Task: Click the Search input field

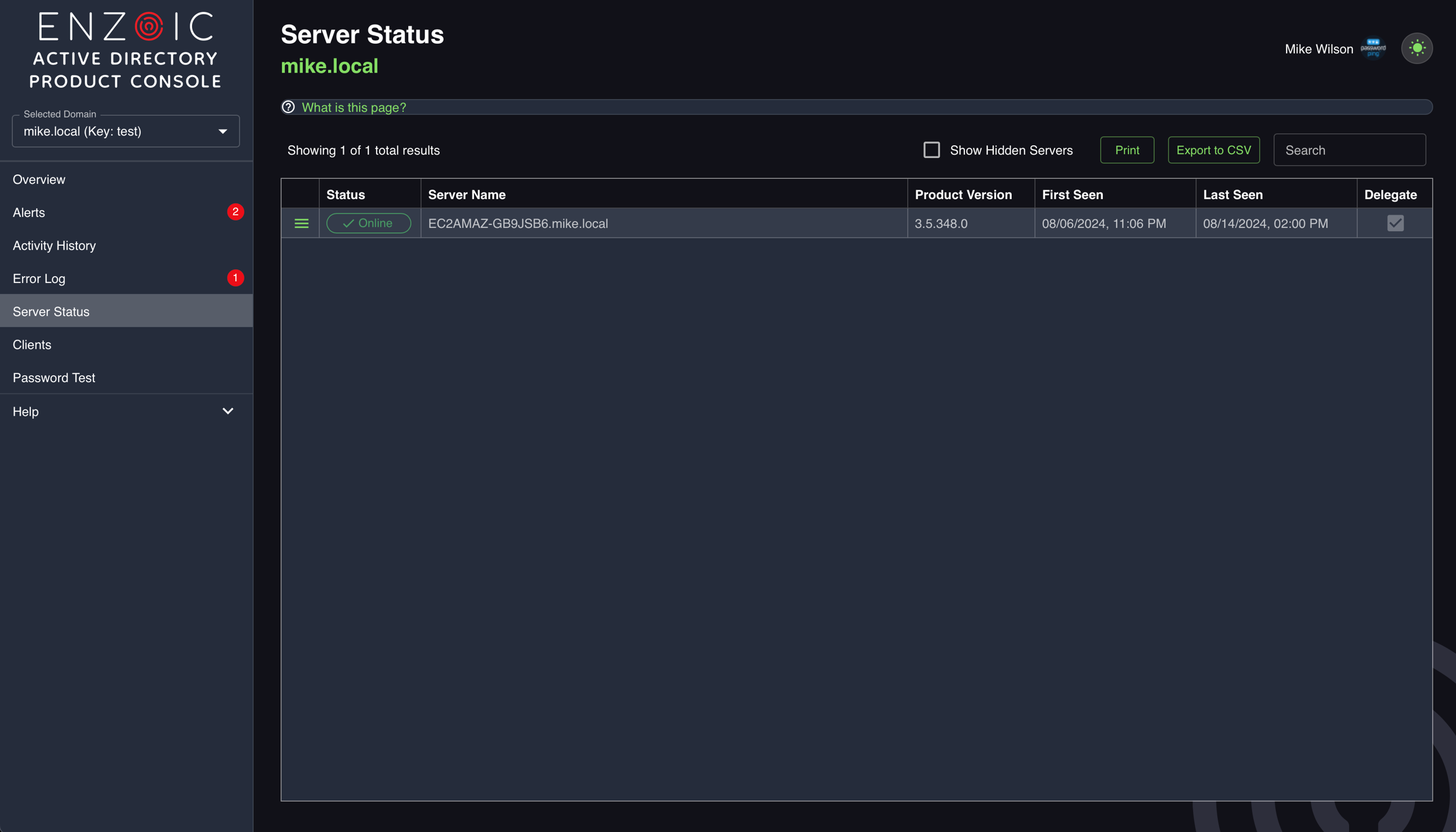Action: 1349,150
